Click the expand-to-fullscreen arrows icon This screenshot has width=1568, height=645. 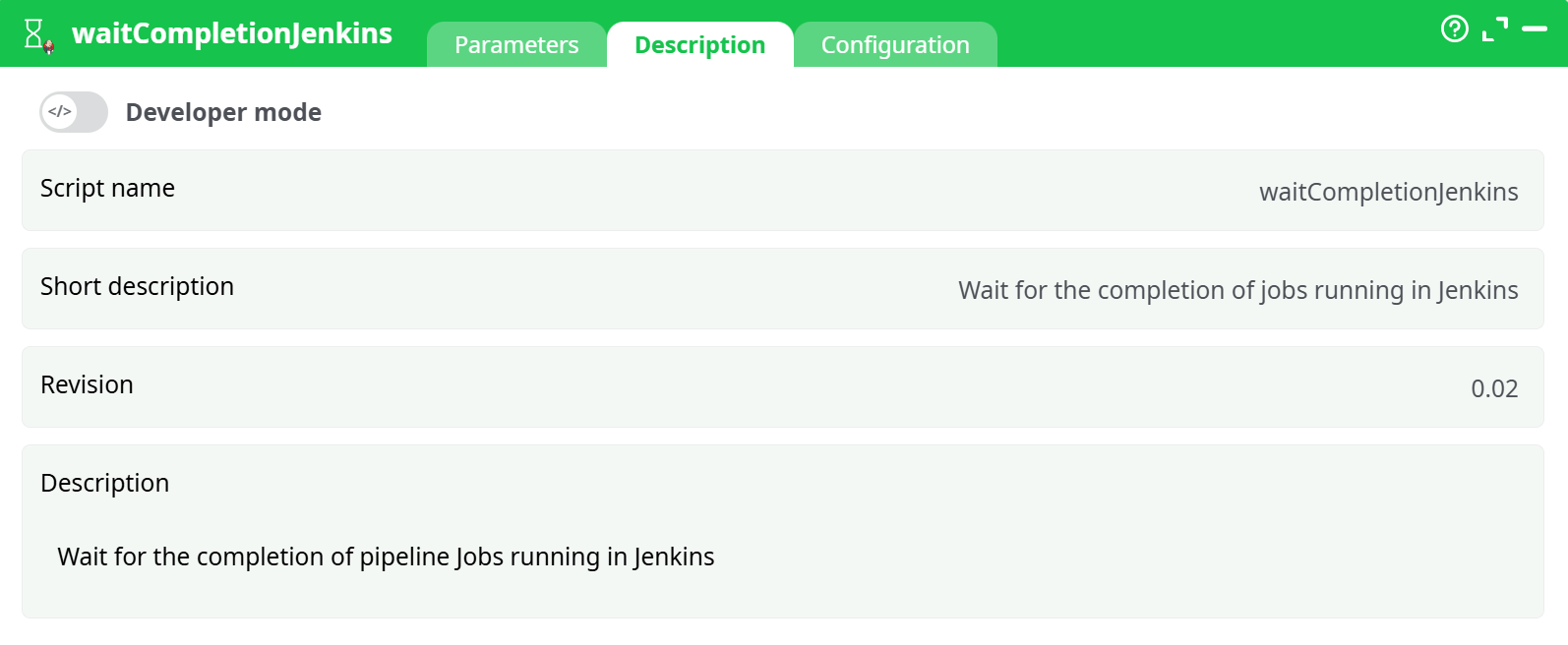point(1496,28)
